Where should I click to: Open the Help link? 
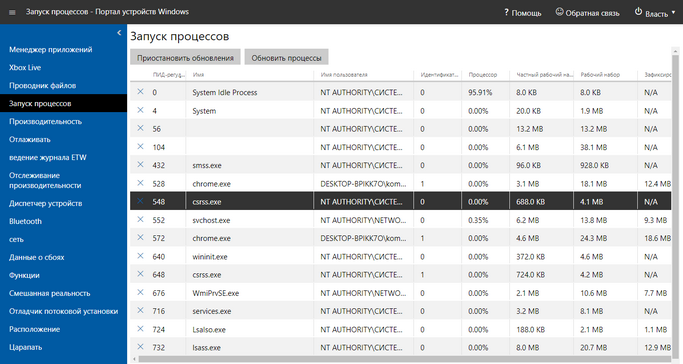pyautogui.click(x=522, y=13)
